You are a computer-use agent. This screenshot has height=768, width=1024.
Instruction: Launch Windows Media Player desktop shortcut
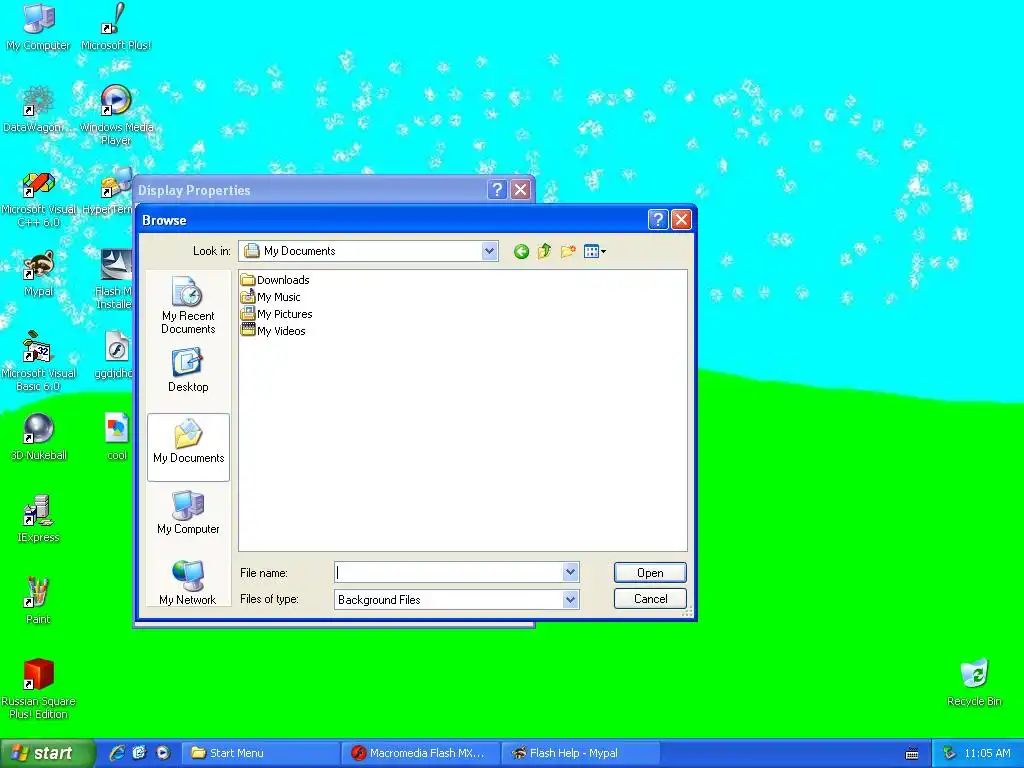116,114
